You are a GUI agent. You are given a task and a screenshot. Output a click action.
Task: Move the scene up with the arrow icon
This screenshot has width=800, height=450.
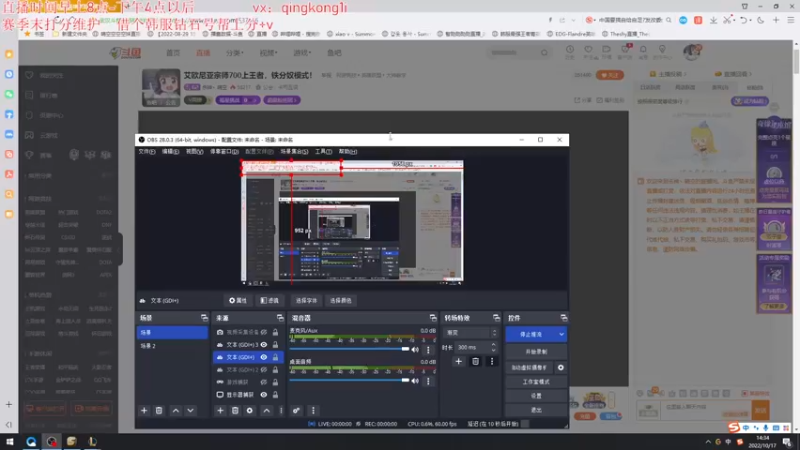[176, 411]
